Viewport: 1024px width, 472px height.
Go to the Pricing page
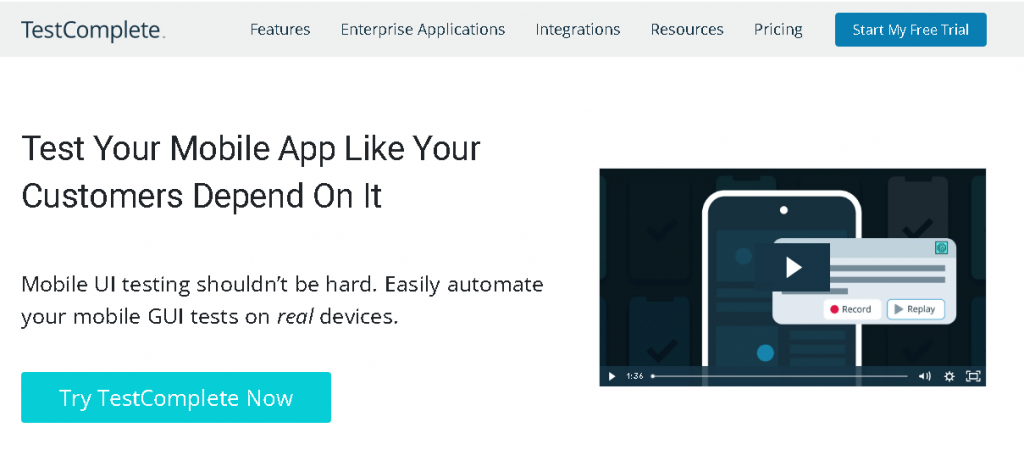click(x=778, y=30)
